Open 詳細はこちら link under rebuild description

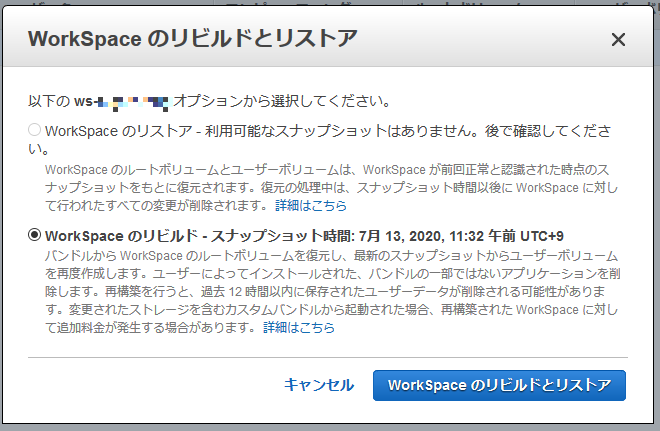click(299, 327)
